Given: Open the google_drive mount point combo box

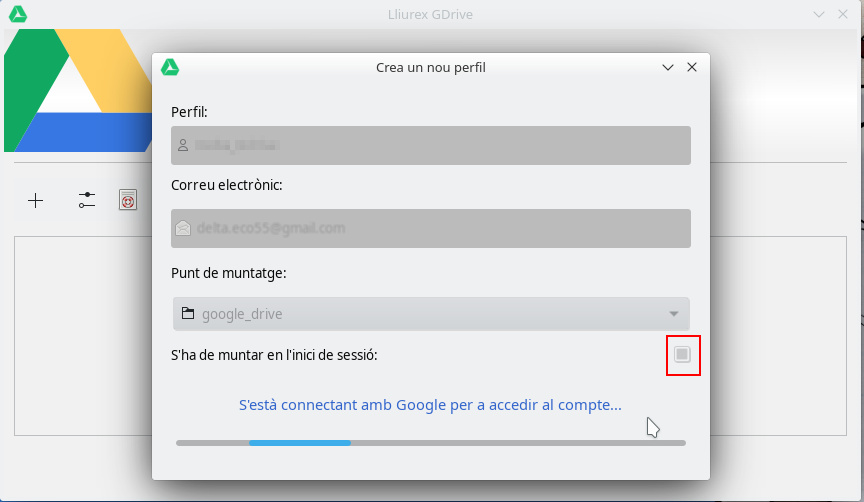Looking at the screenshot, I should coord(430,314).
